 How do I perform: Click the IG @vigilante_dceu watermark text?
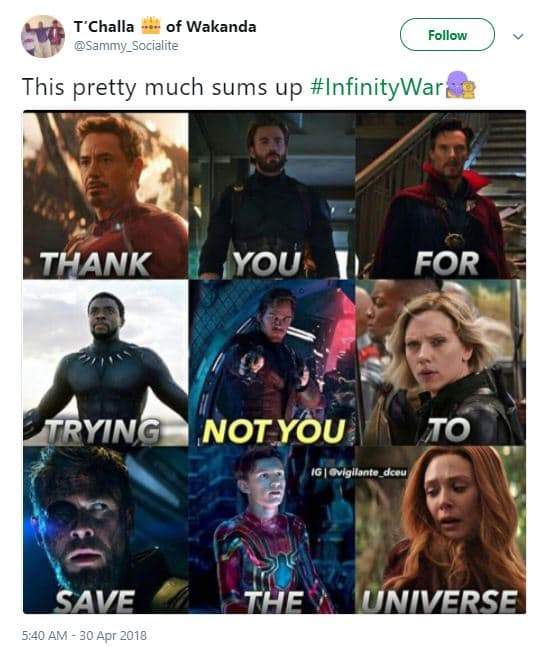[x=359, y=473]
